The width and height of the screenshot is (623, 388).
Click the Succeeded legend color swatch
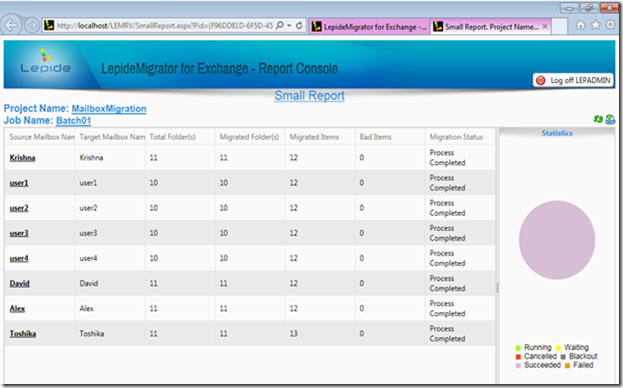pyautogui.click(x=518, y=366)
